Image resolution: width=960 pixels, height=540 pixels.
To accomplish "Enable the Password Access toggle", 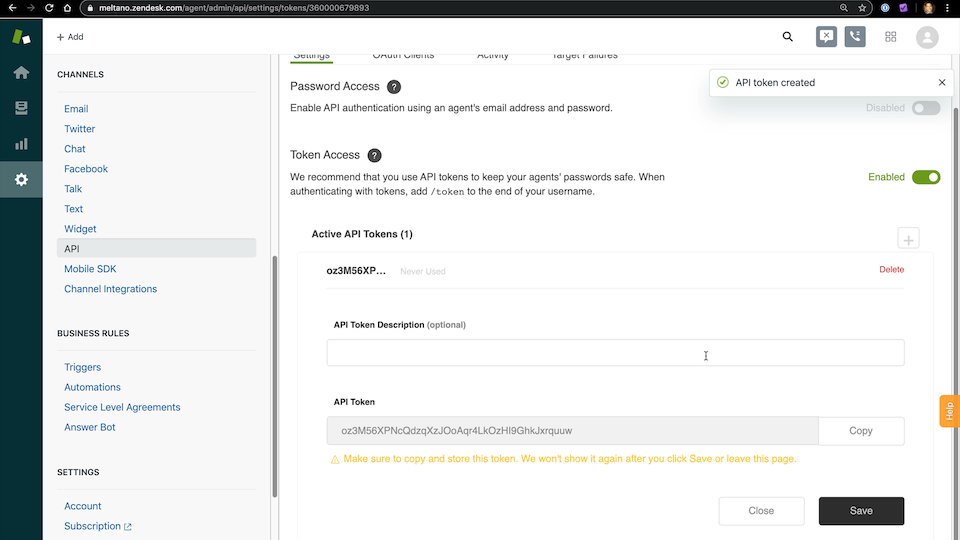I will click(x=926, y=108).
